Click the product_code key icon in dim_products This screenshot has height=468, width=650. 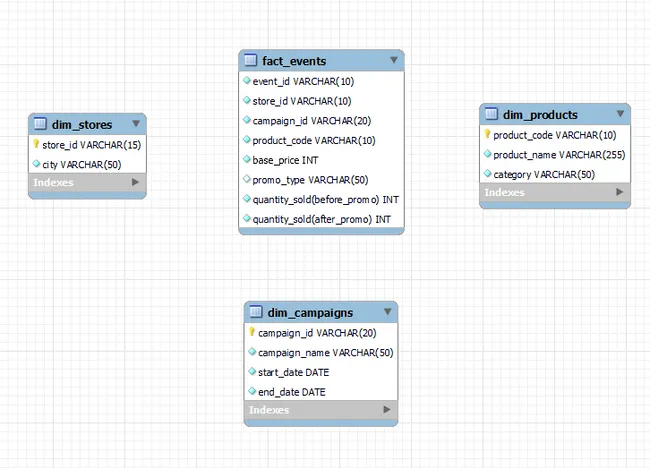pyautogui.click(x=487, y=134)
